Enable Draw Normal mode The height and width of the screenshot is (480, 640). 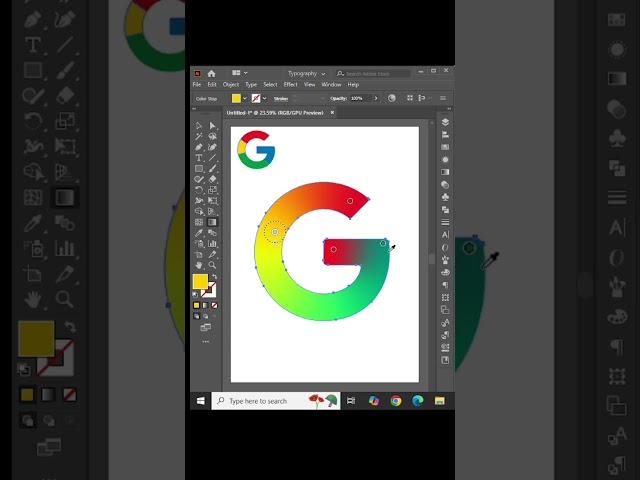[196, 316]
